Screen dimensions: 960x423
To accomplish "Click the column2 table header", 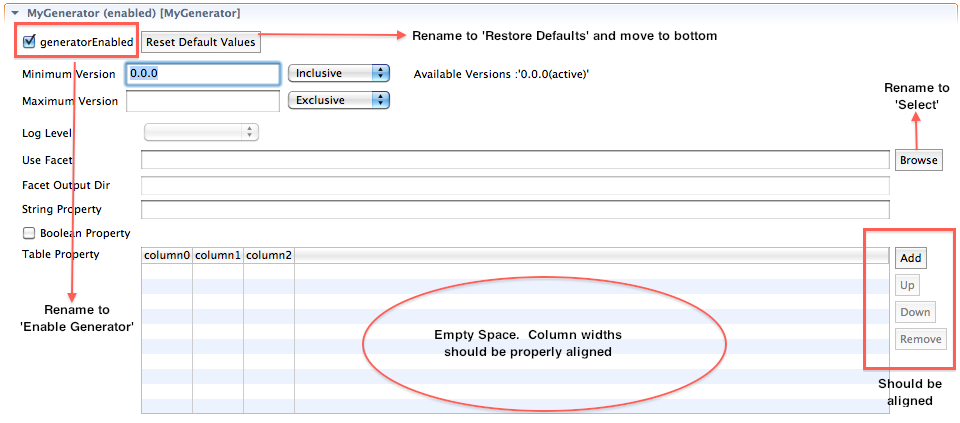I will (269, 256).
